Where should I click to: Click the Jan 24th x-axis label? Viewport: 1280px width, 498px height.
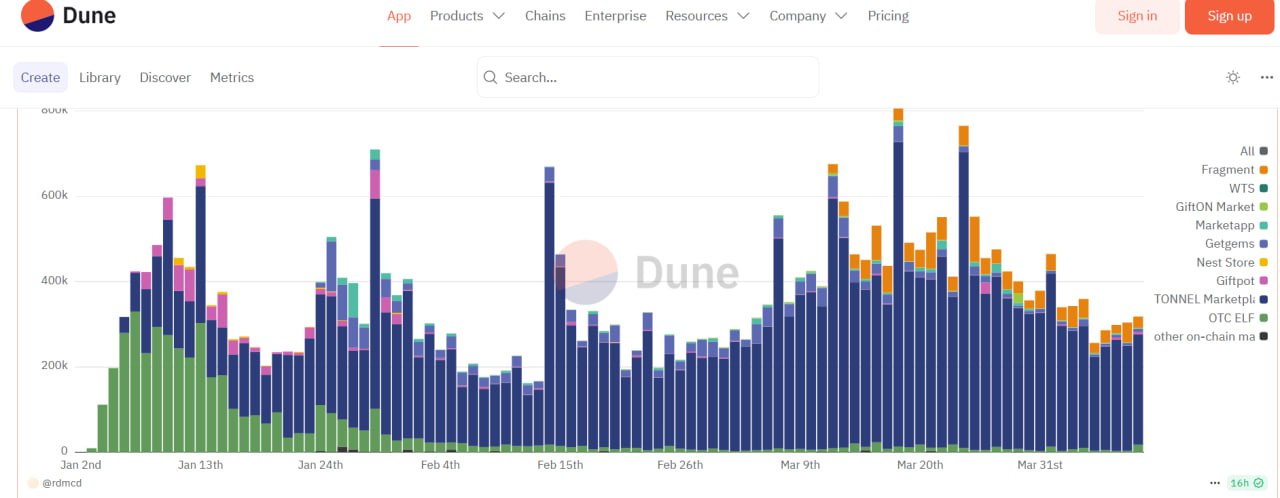pyautogui.click(x=321, y=465)
